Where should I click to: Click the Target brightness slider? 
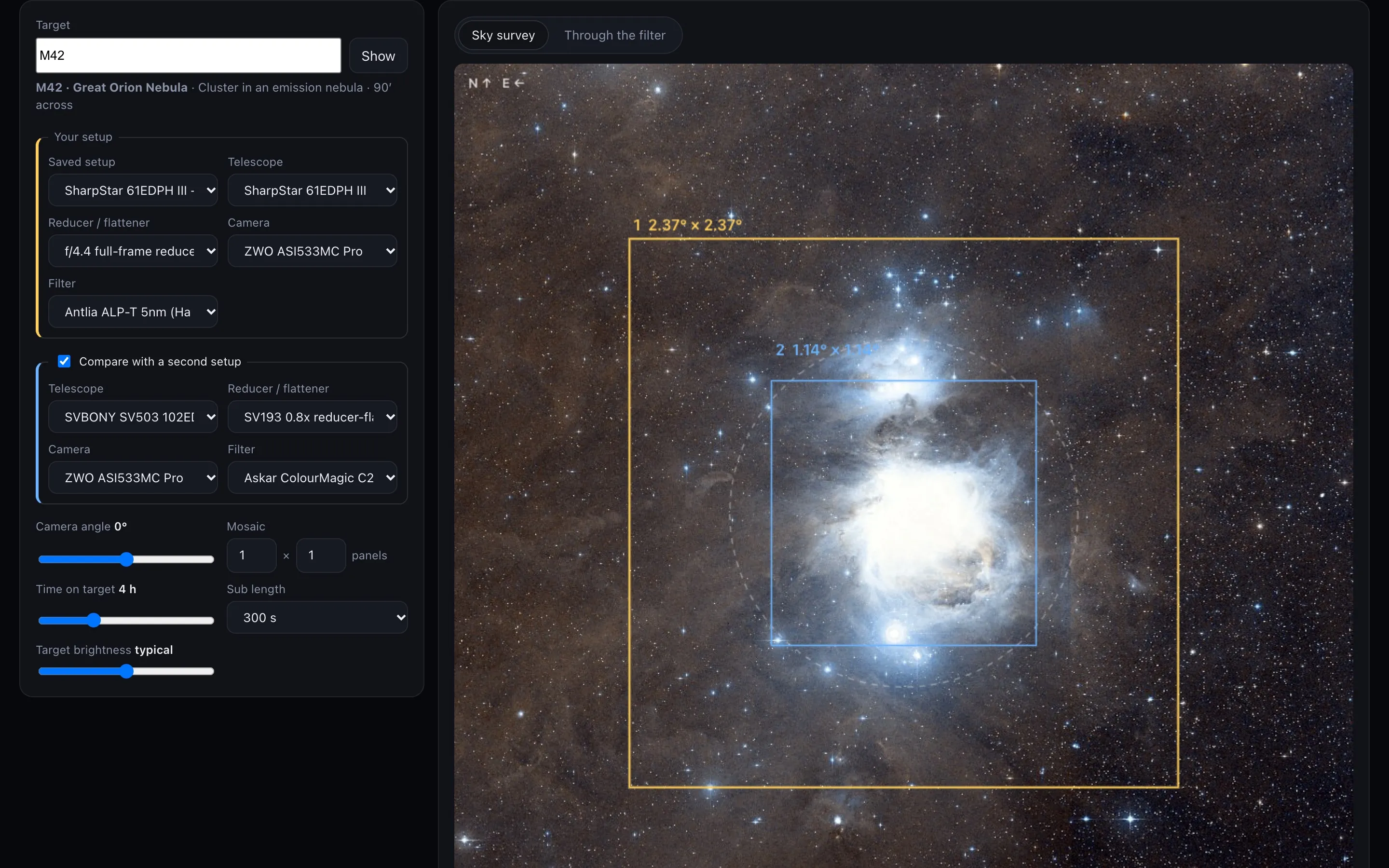tap(126, 671)
